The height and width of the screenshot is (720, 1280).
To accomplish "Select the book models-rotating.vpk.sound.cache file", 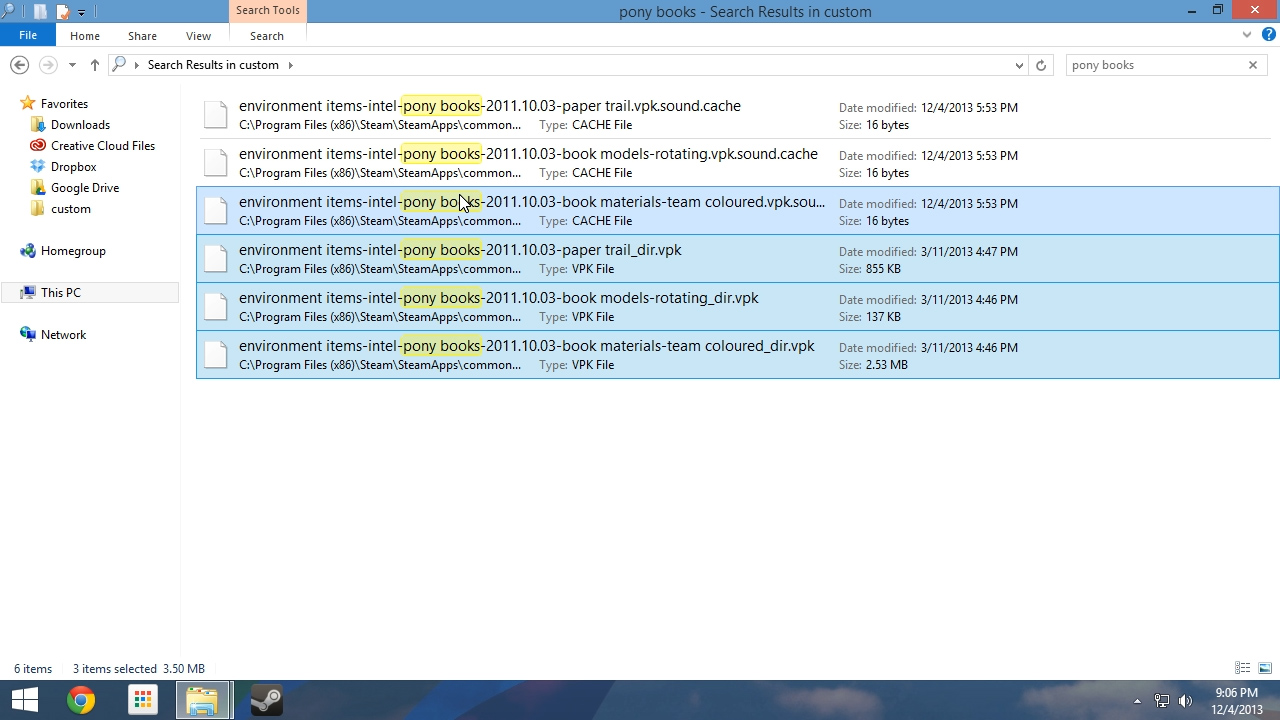I will pos(738,163).
